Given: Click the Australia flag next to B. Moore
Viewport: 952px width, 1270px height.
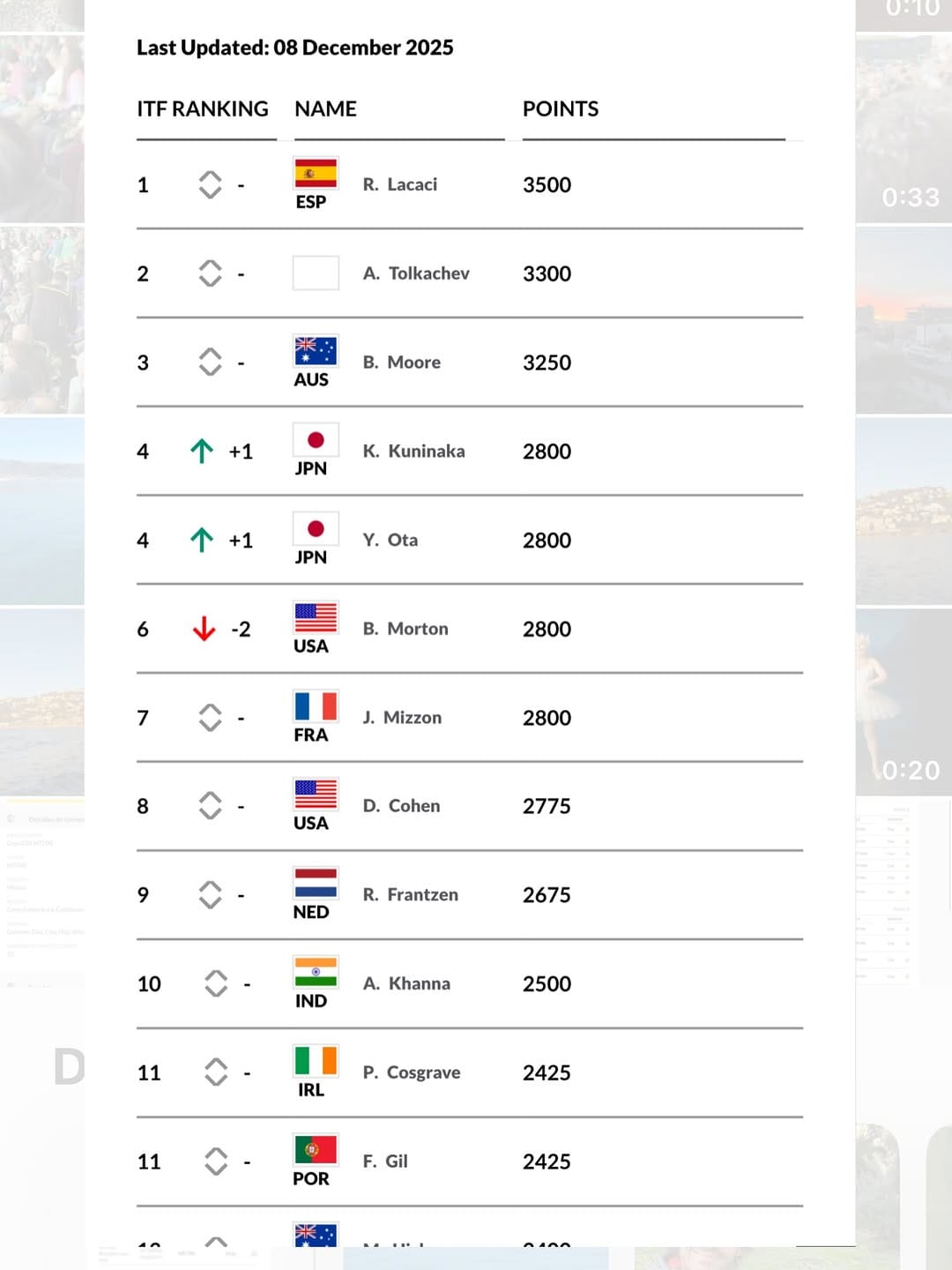Looking at the screenshot, I should point(316,351).
